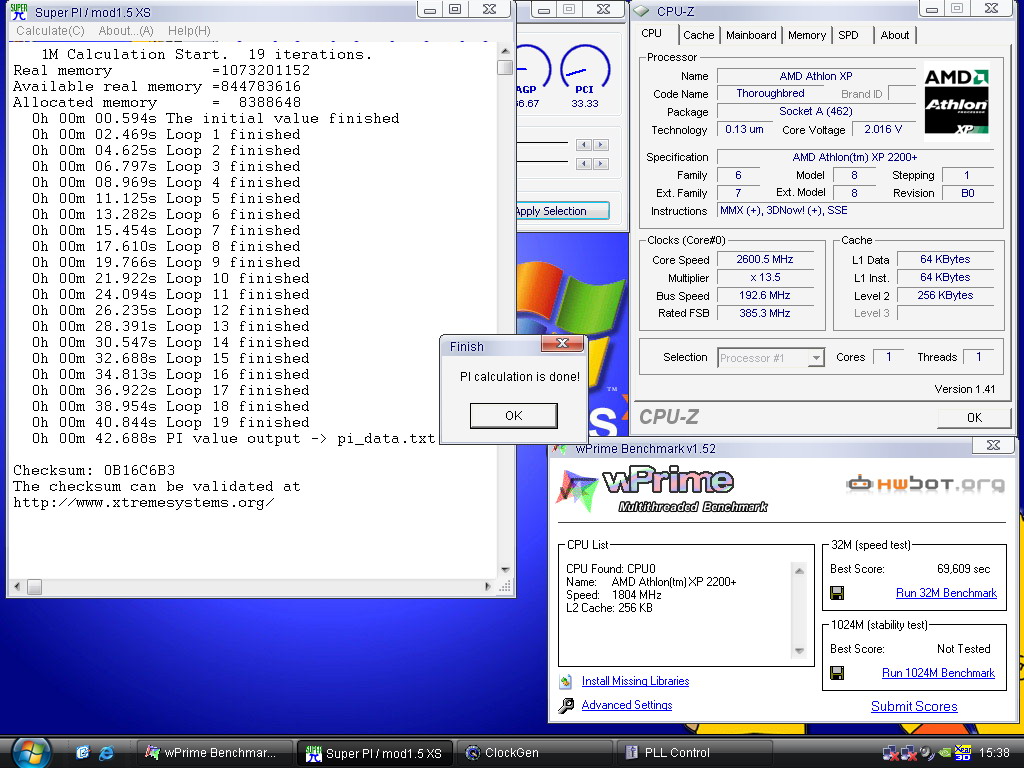Click the wPrime logo graphic
This screenshot has height=768, width=1024.
coord(661,490)
